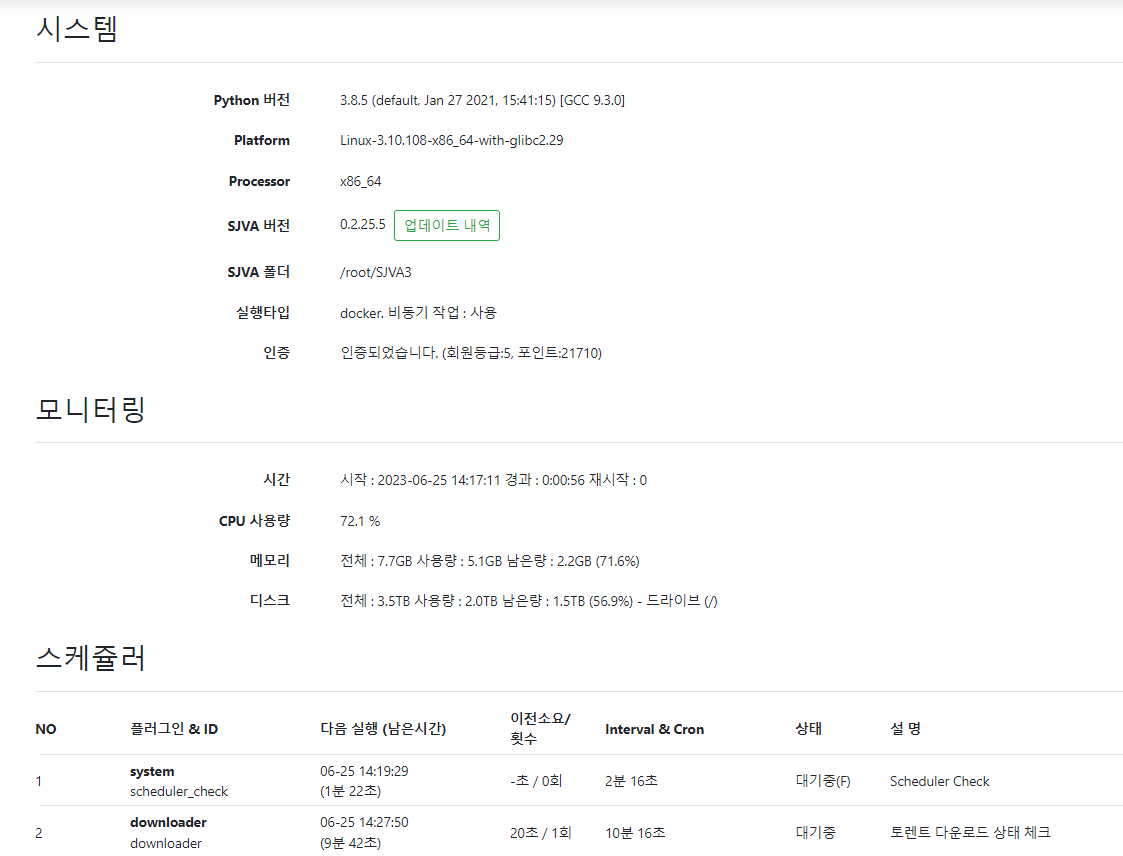Click the 상태 column header
The height and width of the screenshot is (856, 1123).
tap(808, 729)
